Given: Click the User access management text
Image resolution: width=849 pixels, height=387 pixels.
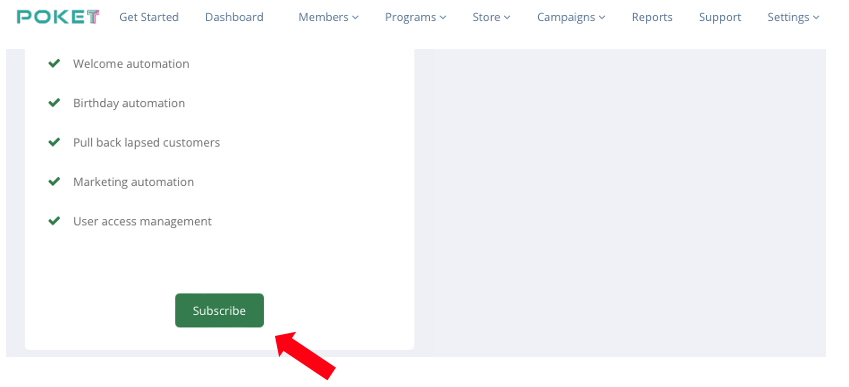Looking at the screenshot, I should point(142,221).
